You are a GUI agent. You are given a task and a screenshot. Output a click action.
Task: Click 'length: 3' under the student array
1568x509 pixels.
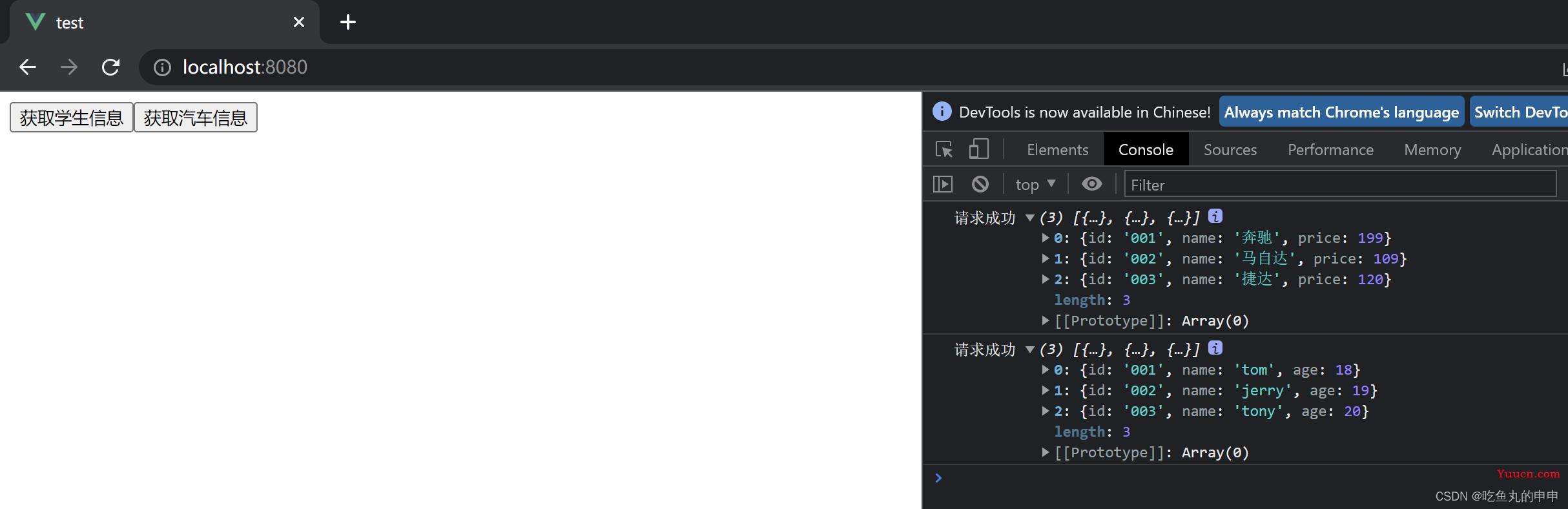tap(1092, 432)
